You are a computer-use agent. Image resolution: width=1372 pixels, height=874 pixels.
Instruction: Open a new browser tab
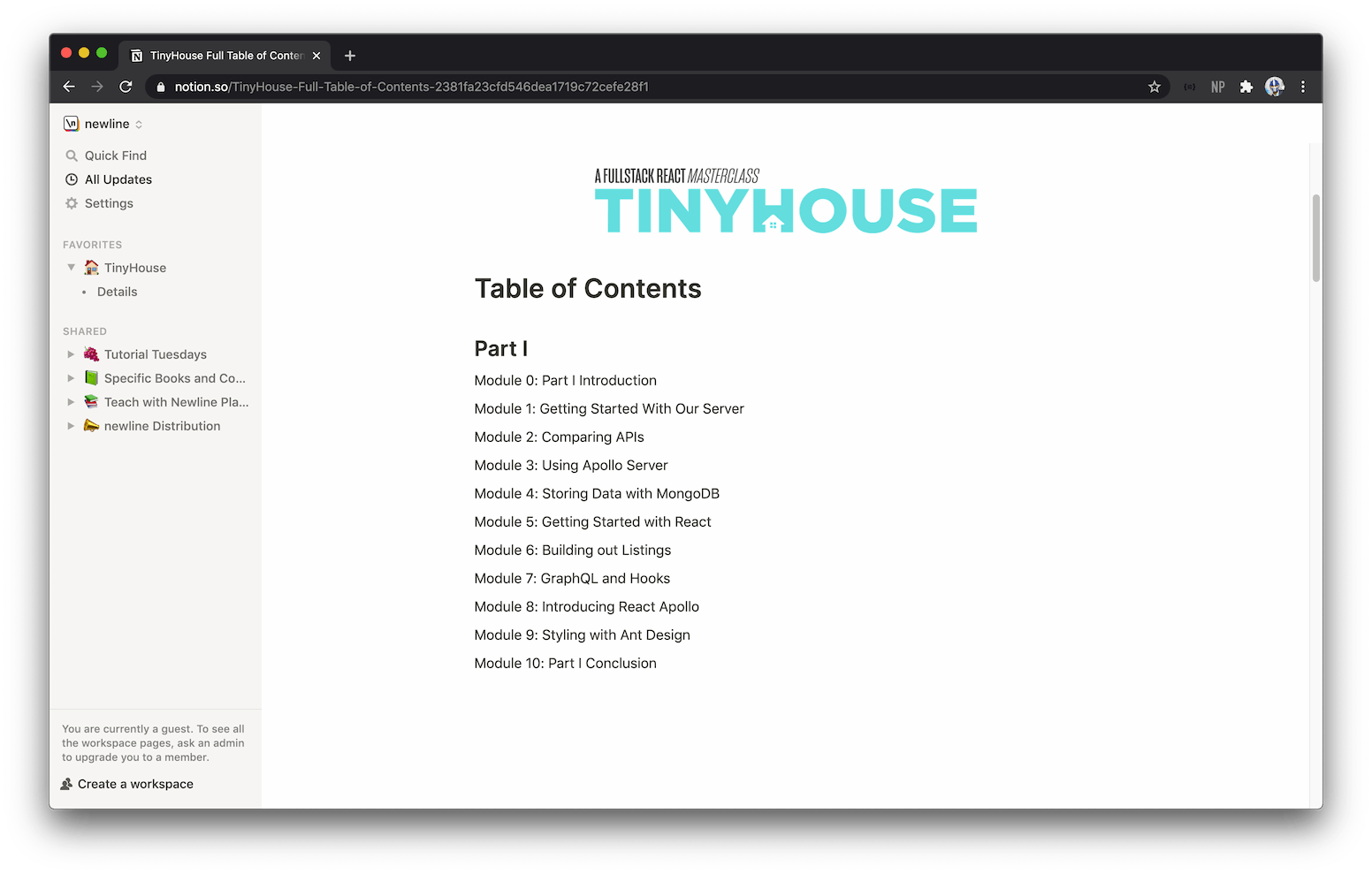point(350,56)
